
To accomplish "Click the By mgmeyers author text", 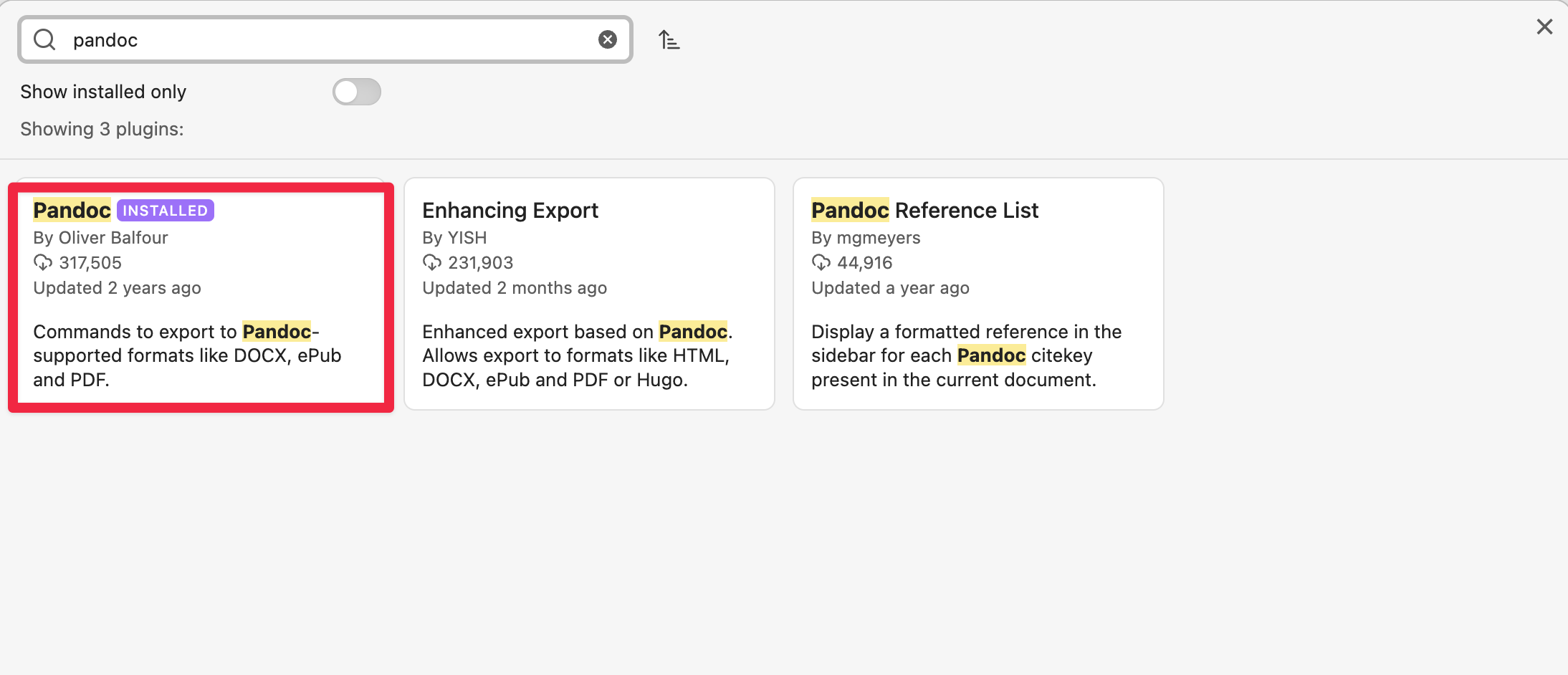I will (x=866, y=238).
